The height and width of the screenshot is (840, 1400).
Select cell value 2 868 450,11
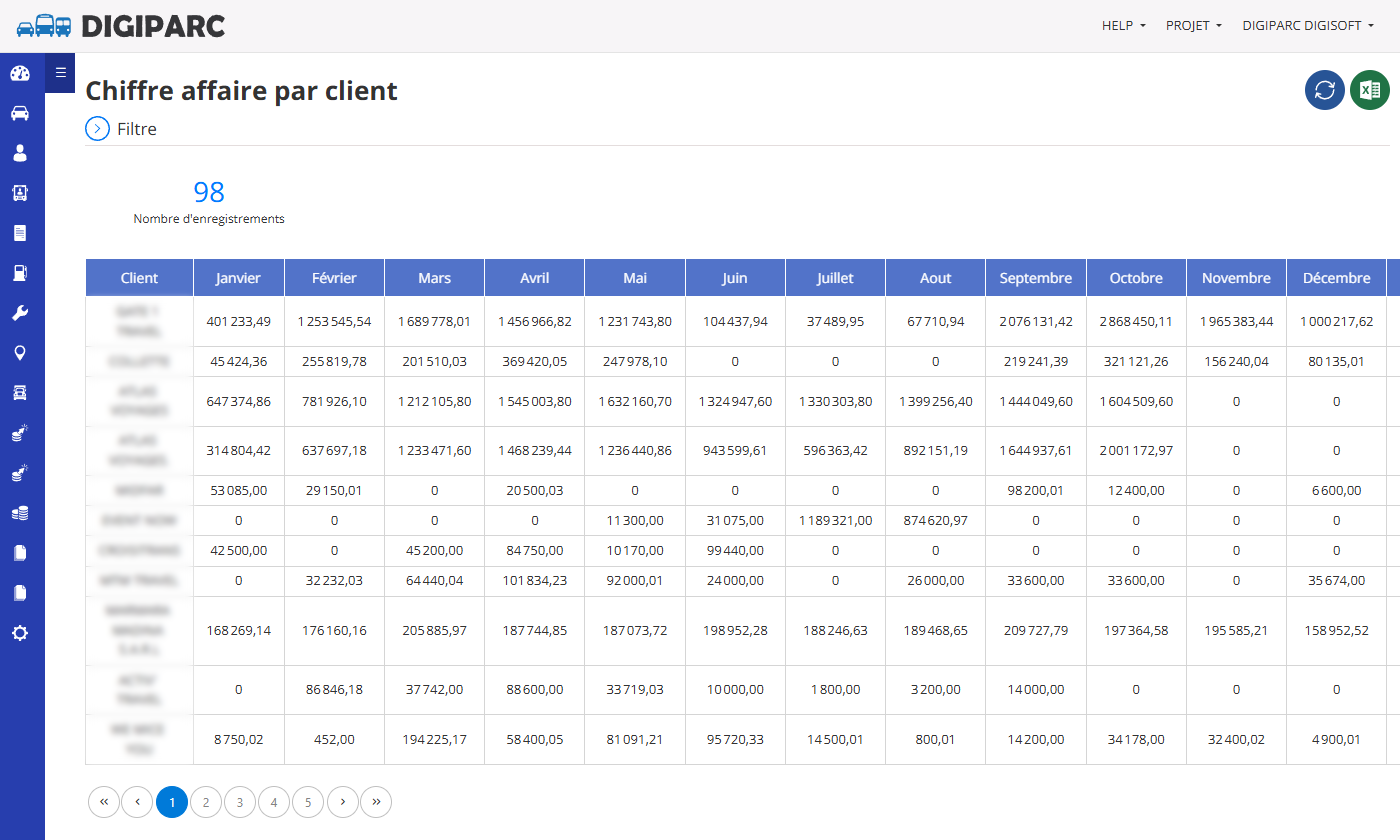click(1136, 322)
